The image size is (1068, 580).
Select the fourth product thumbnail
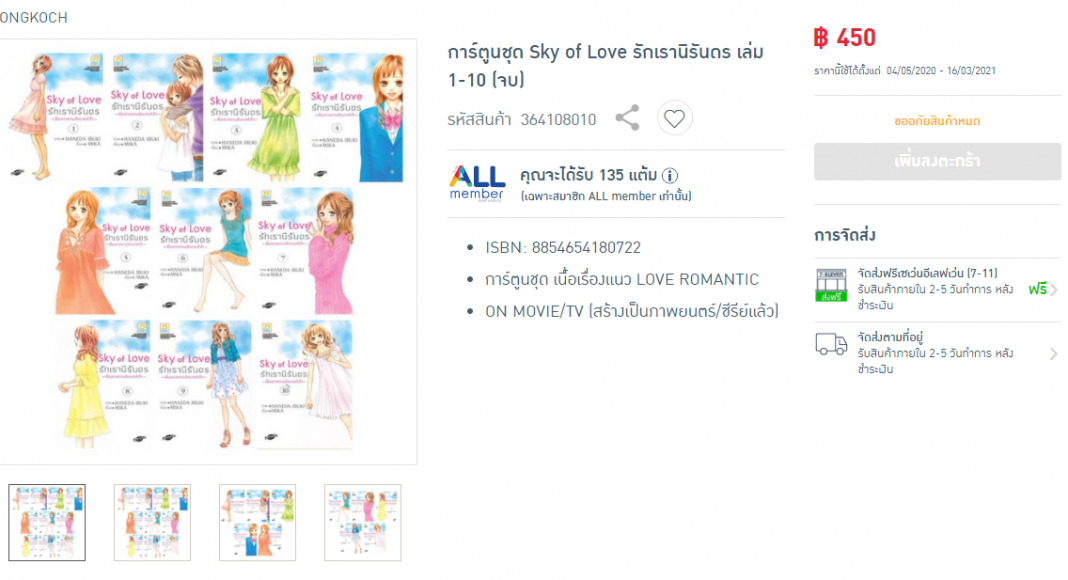point(363,523)
